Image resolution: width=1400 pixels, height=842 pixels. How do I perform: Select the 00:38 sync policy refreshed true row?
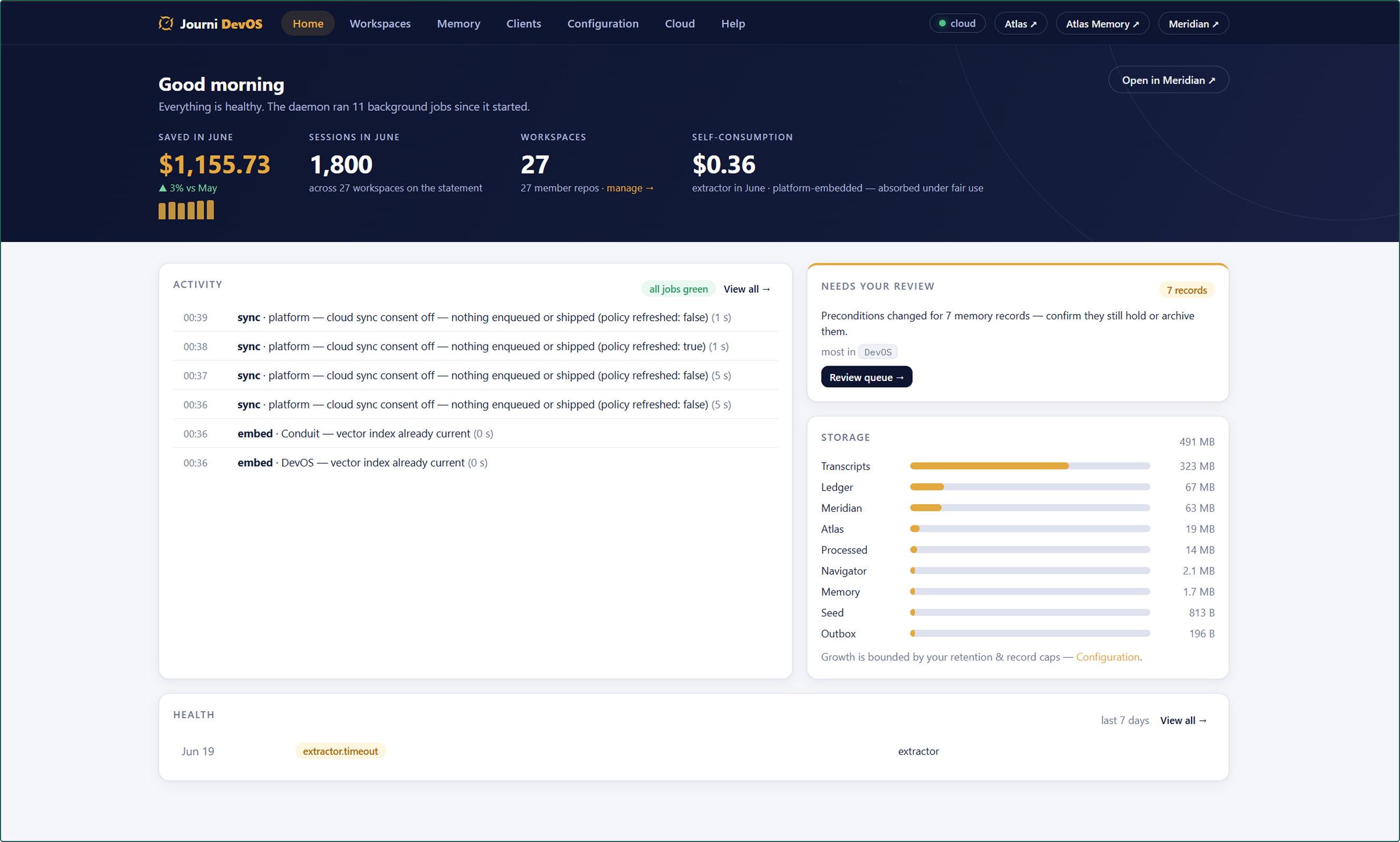[475, 346]
